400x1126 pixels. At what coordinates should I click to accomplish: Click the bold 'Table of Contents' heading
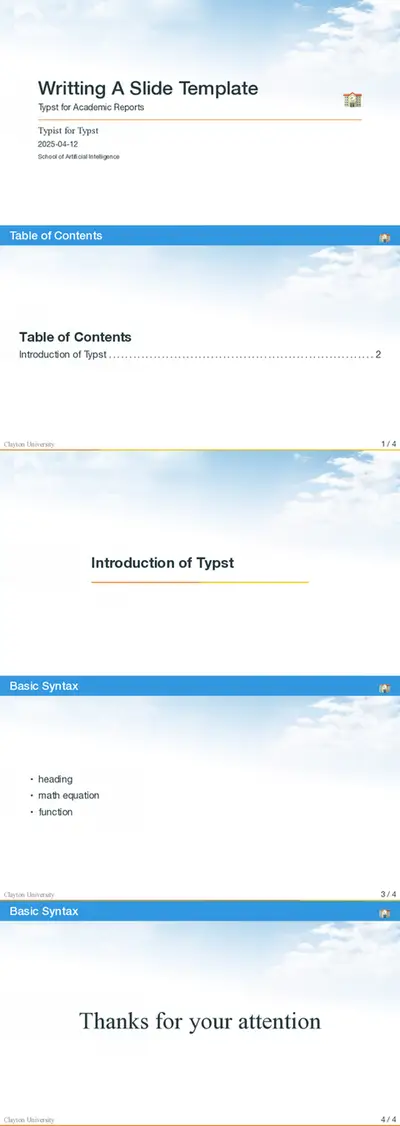click(x=75, y=337)
